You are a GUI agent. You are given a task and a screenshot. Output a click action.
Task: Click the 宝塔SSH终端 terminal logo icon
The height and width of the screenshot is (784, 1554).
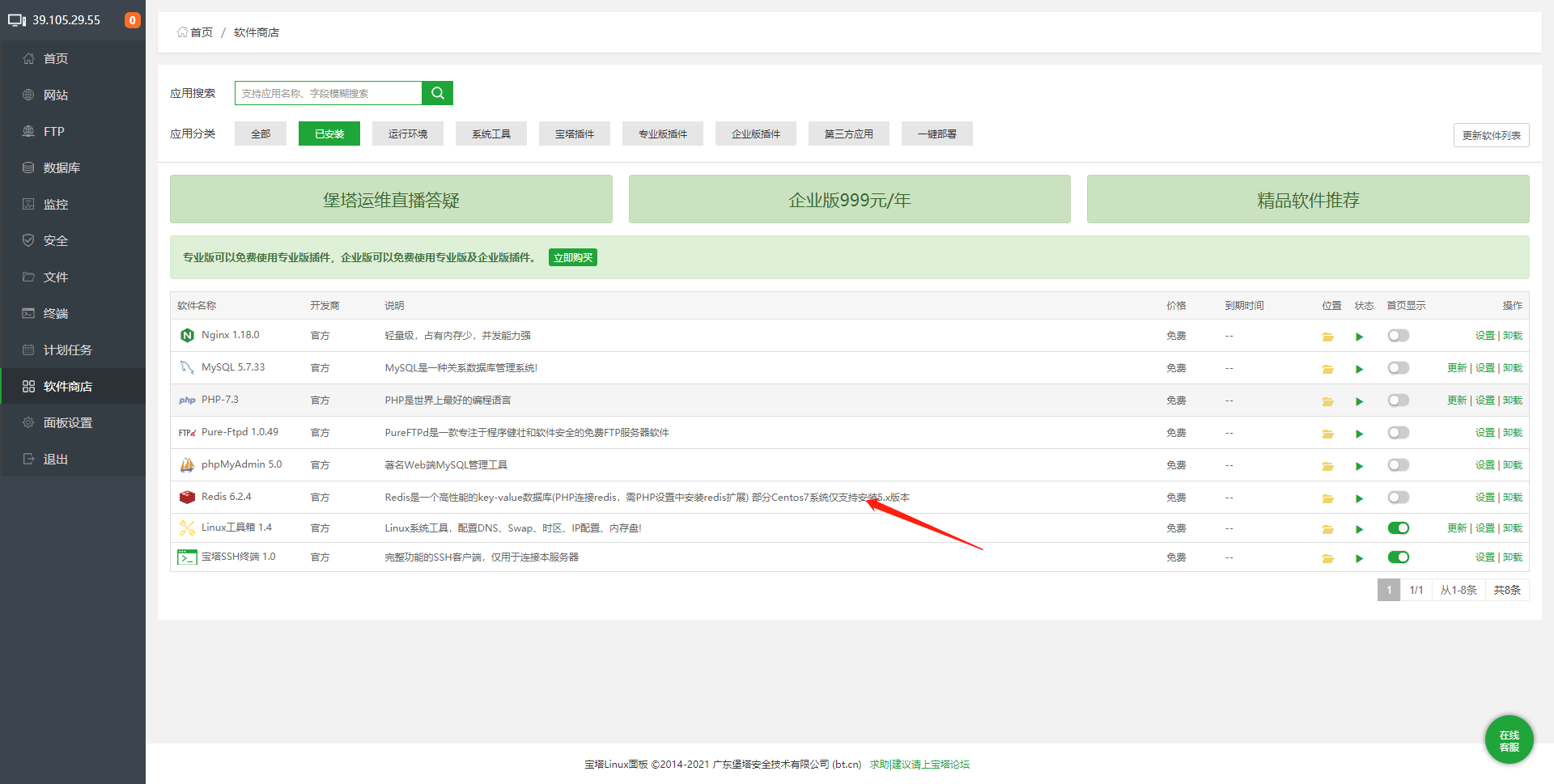coord(187,557)
